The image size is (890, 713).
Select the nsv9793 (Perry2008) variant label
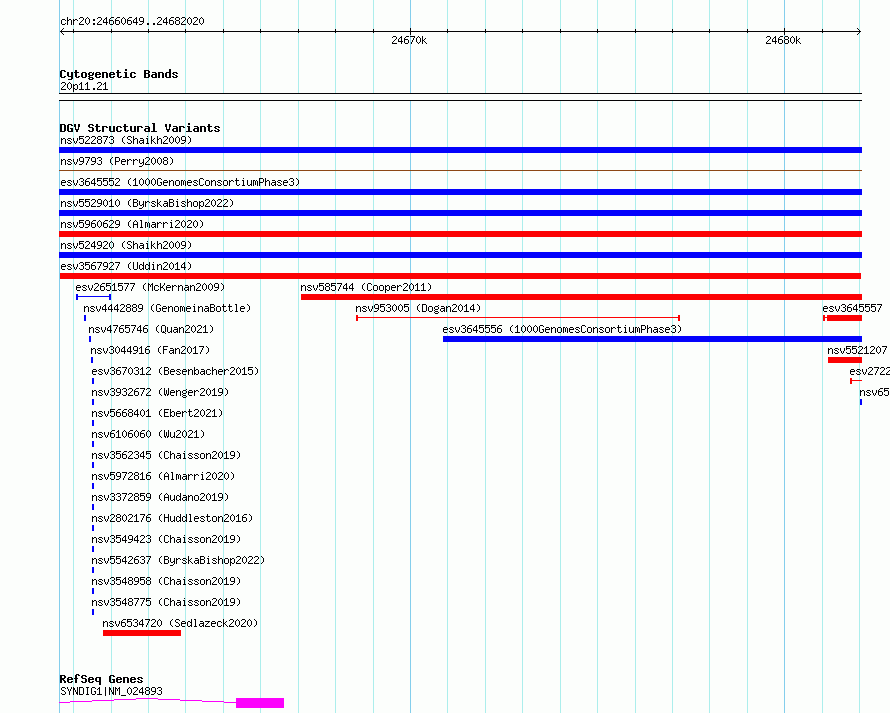coord(117,161)
